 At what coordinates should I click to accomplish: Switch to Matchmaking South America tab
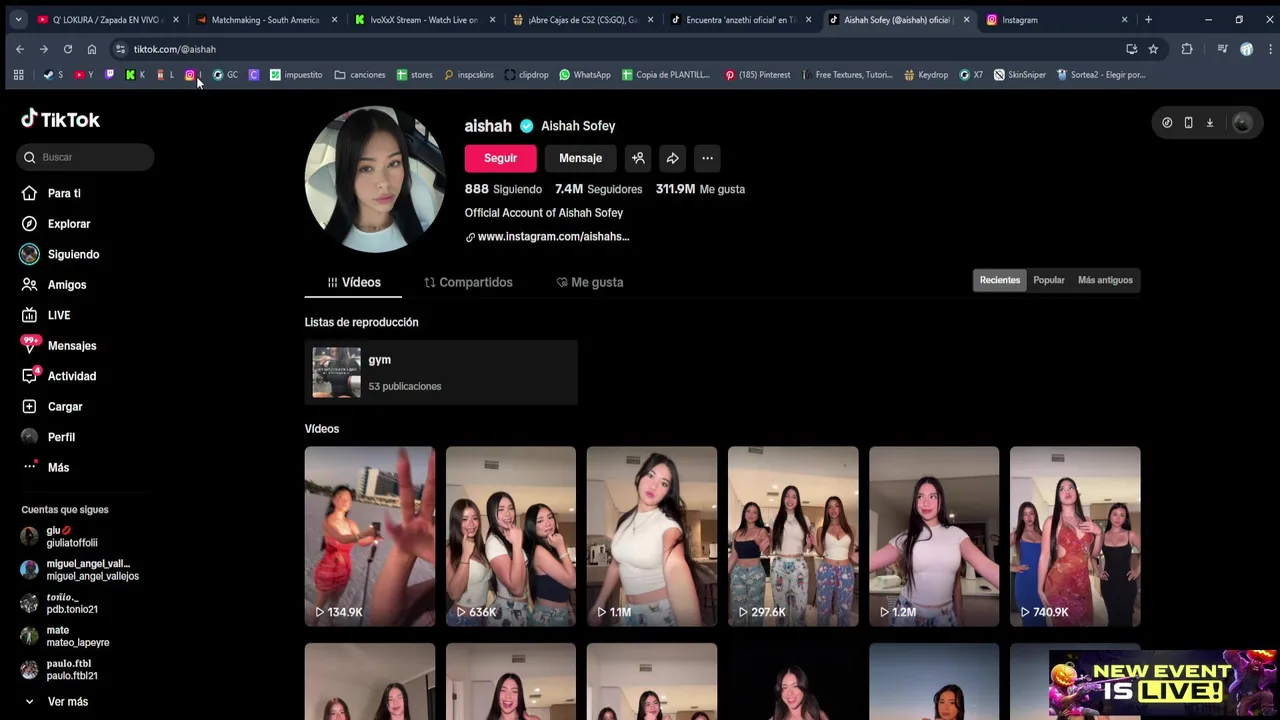(x=267, y=19)
